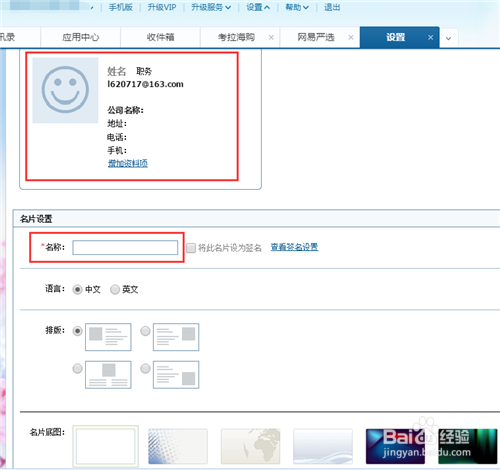Click the 姓名 placeholder on card preview
Image resolution: width=500 pixels, height=470 pixels.
coord(116,71)
